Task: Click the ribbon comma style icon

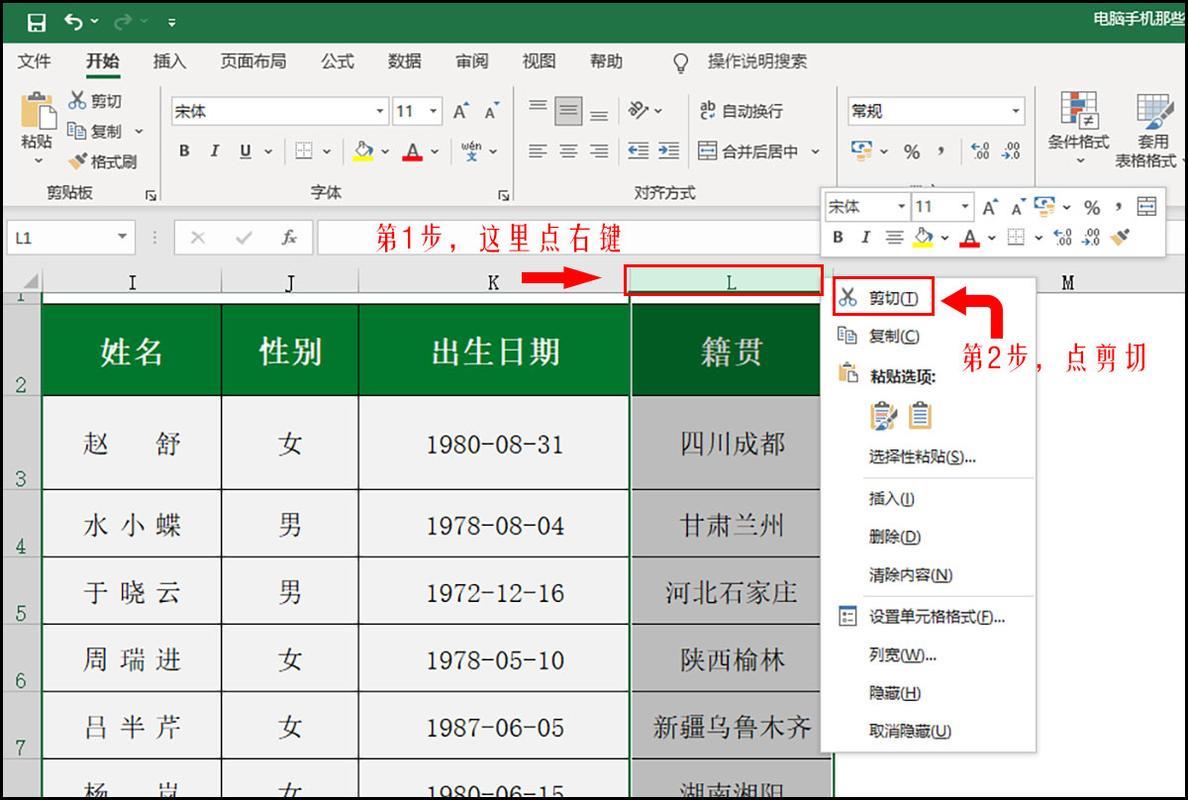Action: click(941, 151)
